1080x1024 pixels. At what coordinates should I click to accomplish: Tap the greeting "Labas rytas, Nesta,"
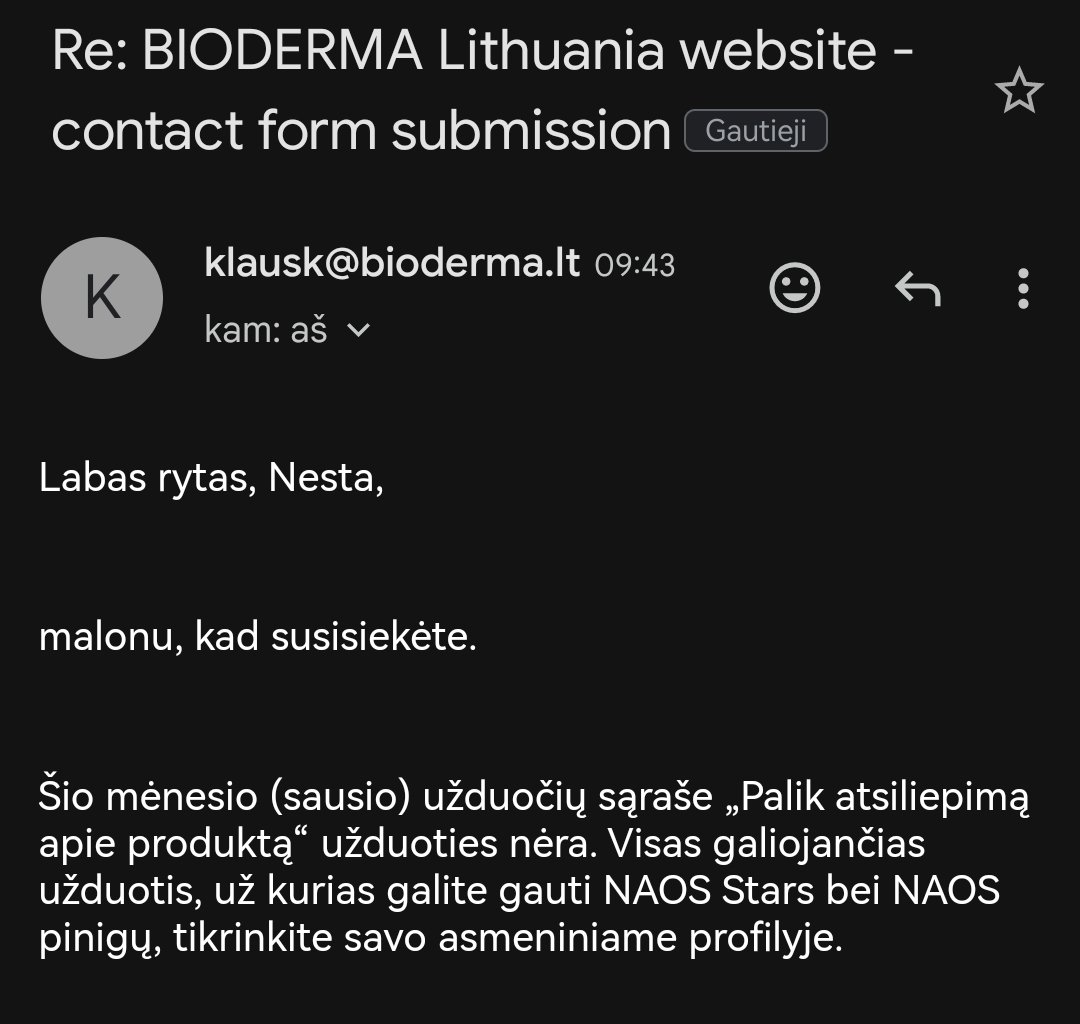(x=211, y=477)
